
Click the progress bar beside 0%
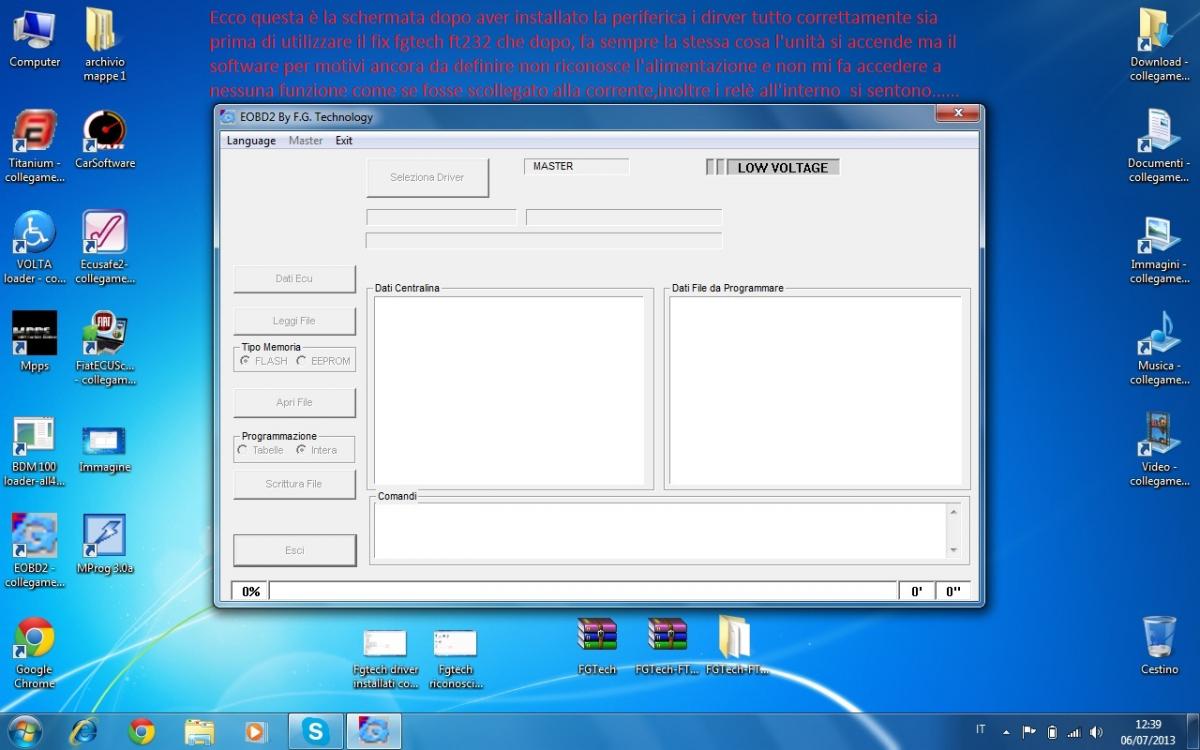pos(582,591)
